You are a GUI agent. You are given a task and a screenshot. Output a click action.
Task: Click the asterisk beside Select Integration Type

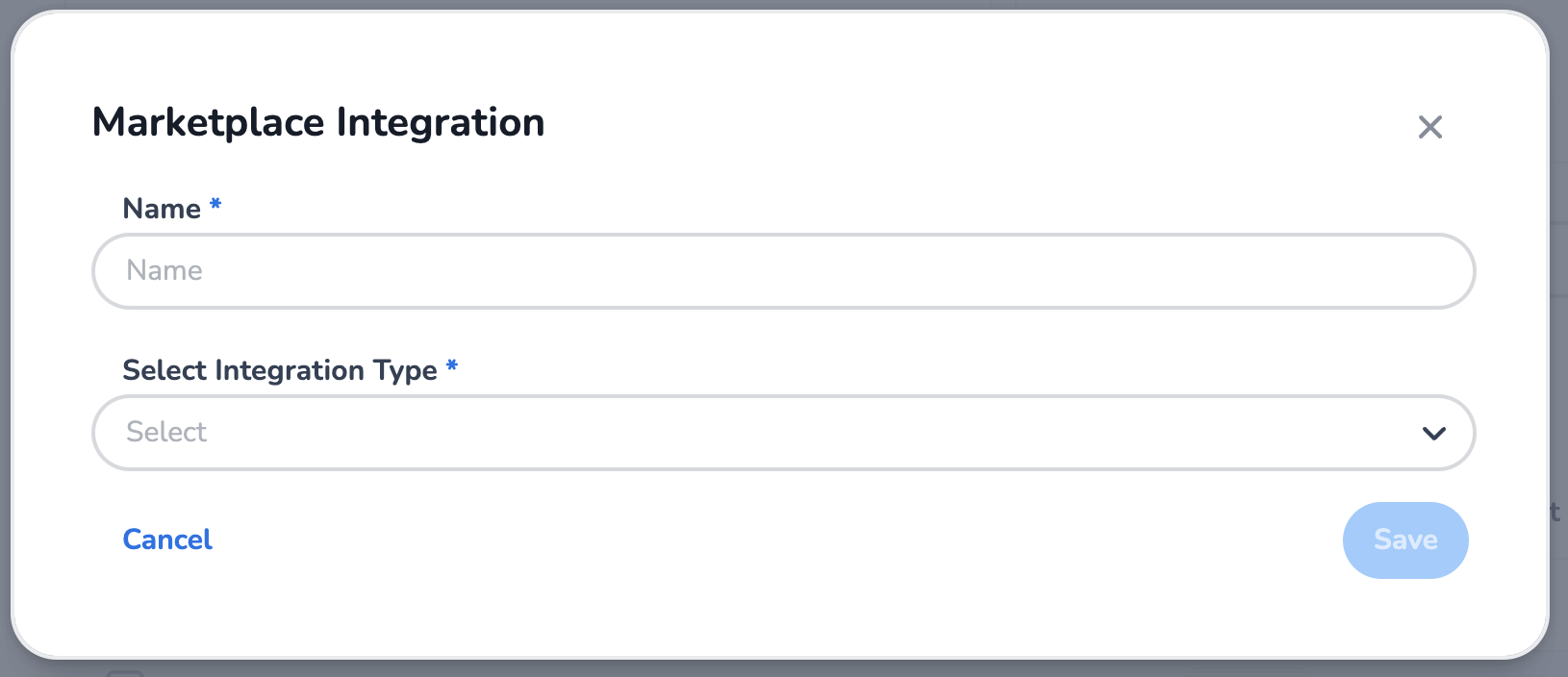(x=451, y=366)
